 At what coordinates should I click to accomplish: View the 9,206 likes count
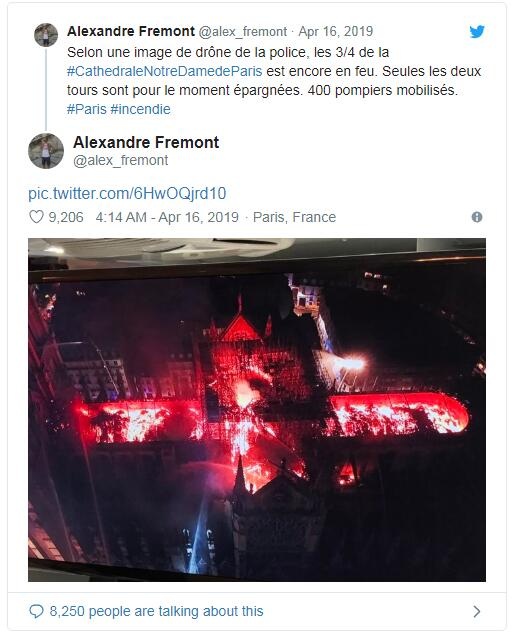(66, 217)
